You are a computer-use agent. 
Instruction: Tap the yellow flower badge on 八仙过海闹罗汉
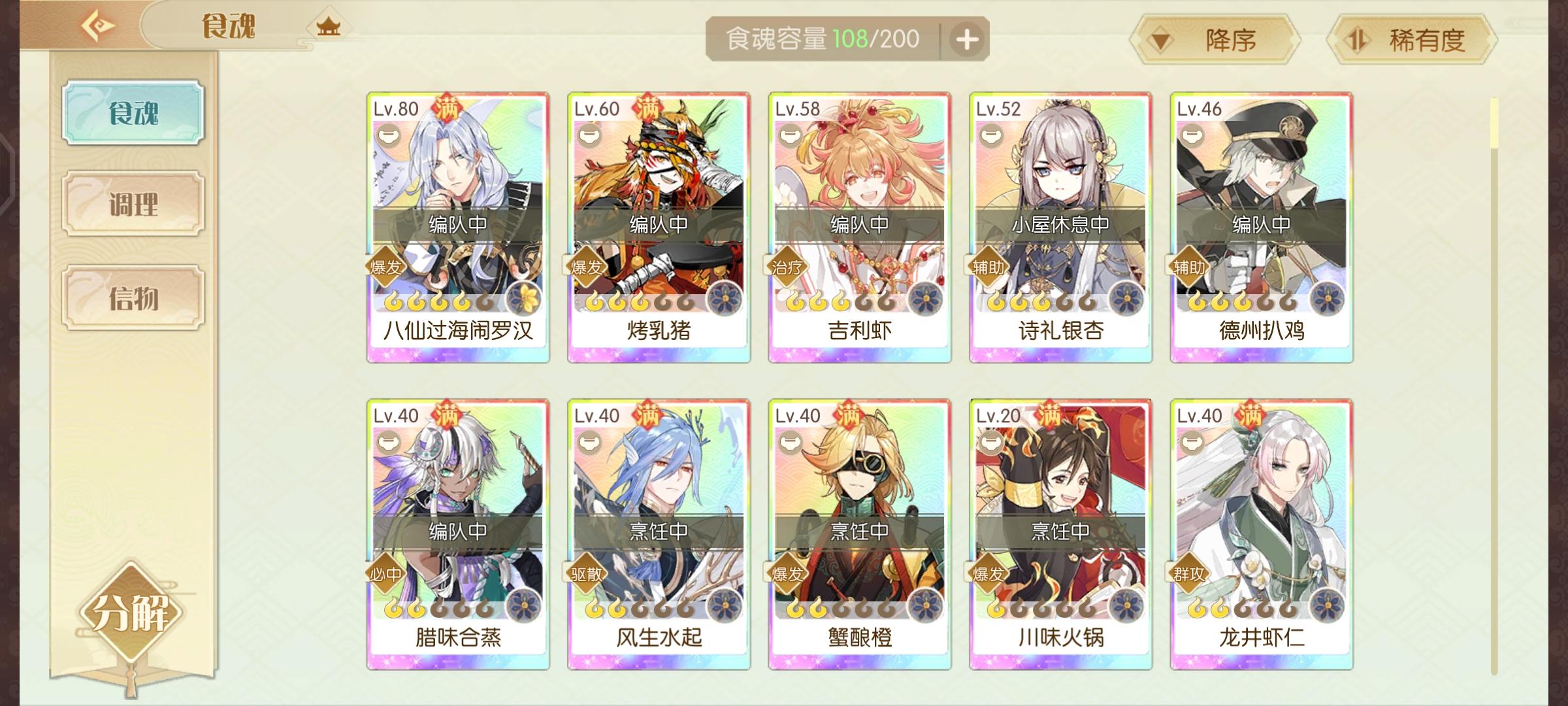(523, 299)
